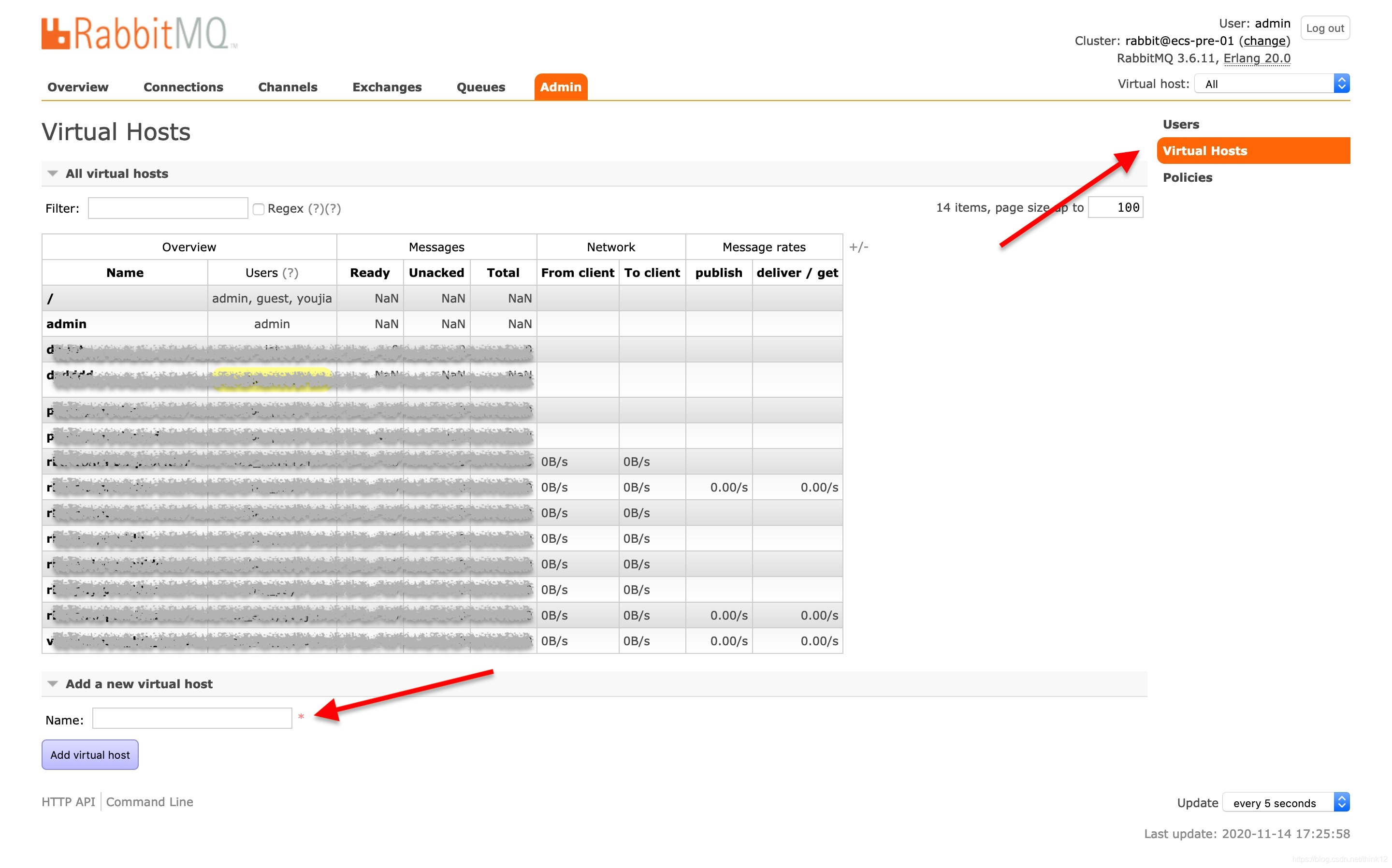The image size is (1392, 868).
Task: Click the Add virtual host button
Action: [x=89, y=754]
